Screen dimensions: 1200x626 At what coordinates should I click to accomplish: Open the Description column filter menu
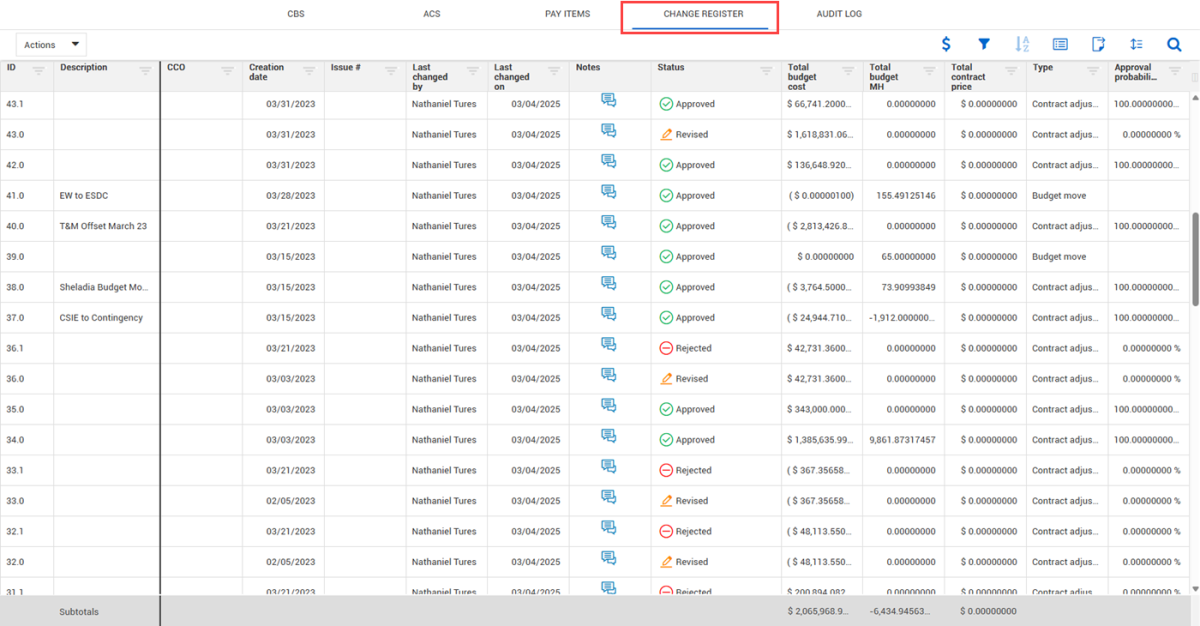click(145, 71)
